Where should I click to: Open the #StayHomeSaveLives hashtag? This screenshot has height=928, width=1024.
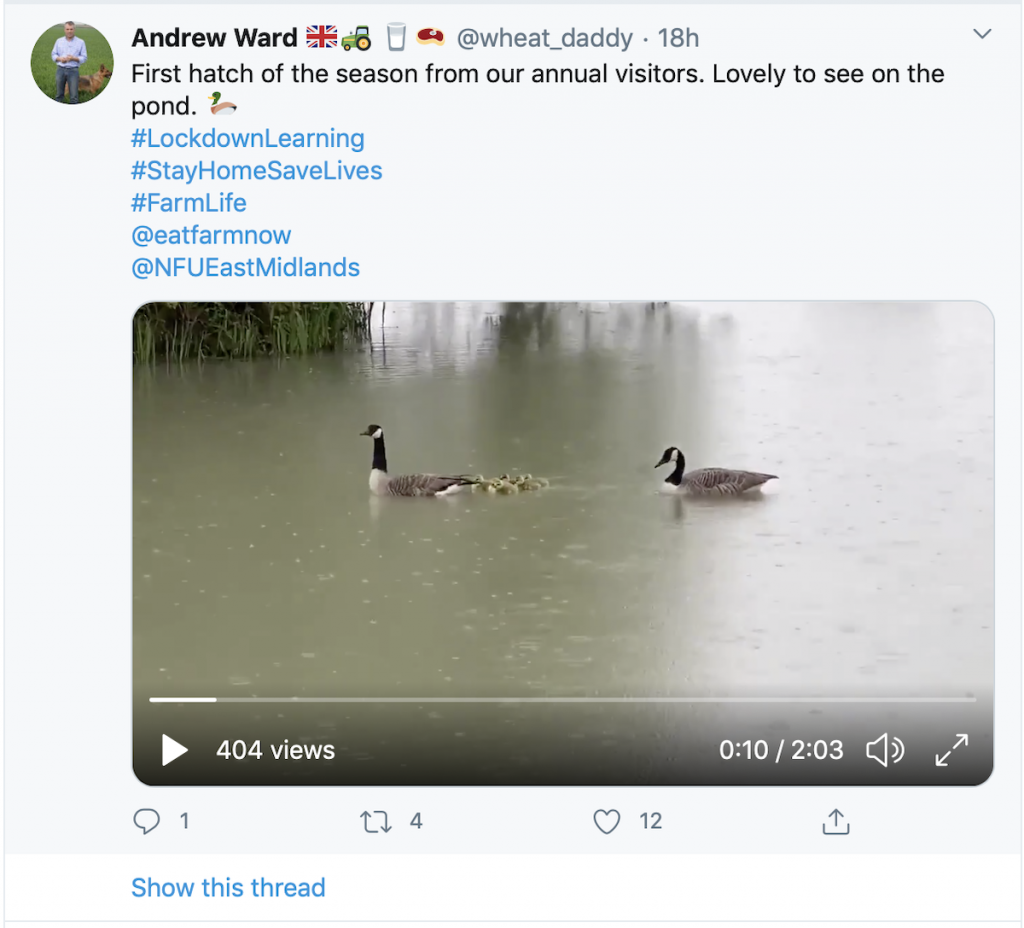pyautogui.click(x=257, y=171)
